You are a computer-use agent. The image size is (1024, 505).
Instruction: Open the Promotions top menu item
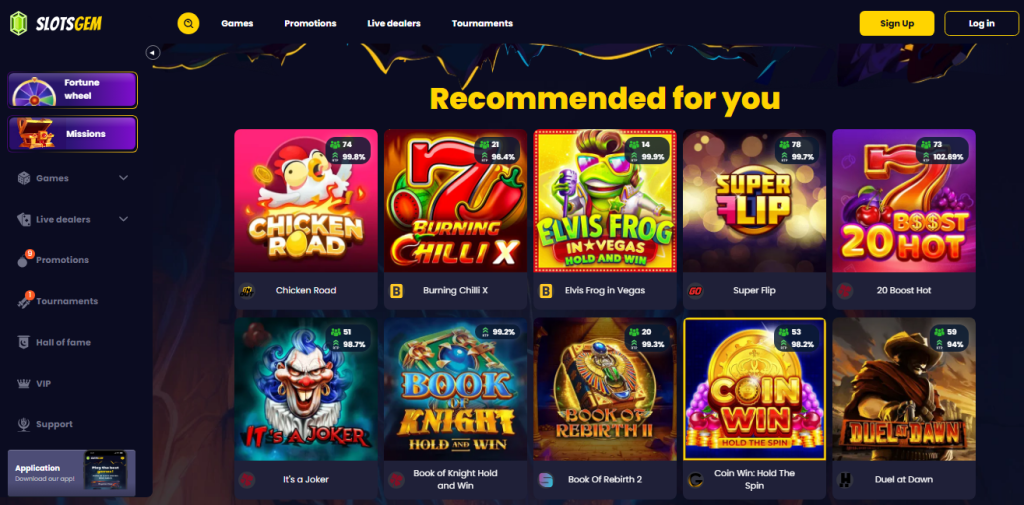pyautogui.click(x=310, y=24)
